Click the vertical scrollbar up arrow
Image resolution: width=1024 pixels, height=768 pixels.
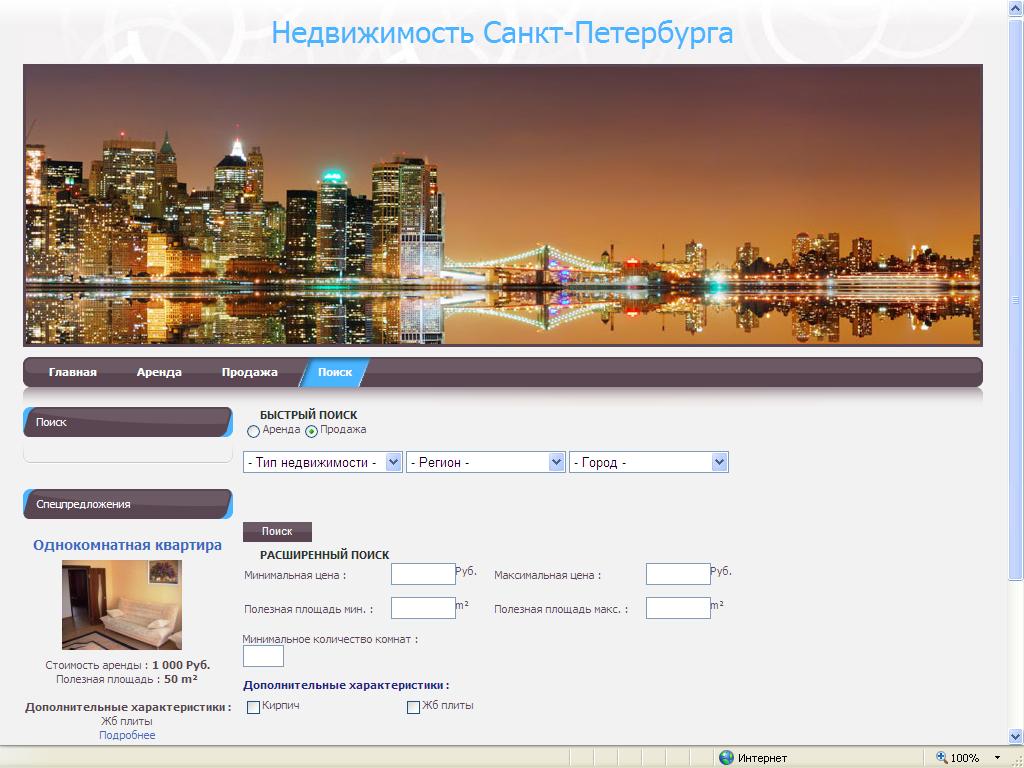(x=1016, y=7)
